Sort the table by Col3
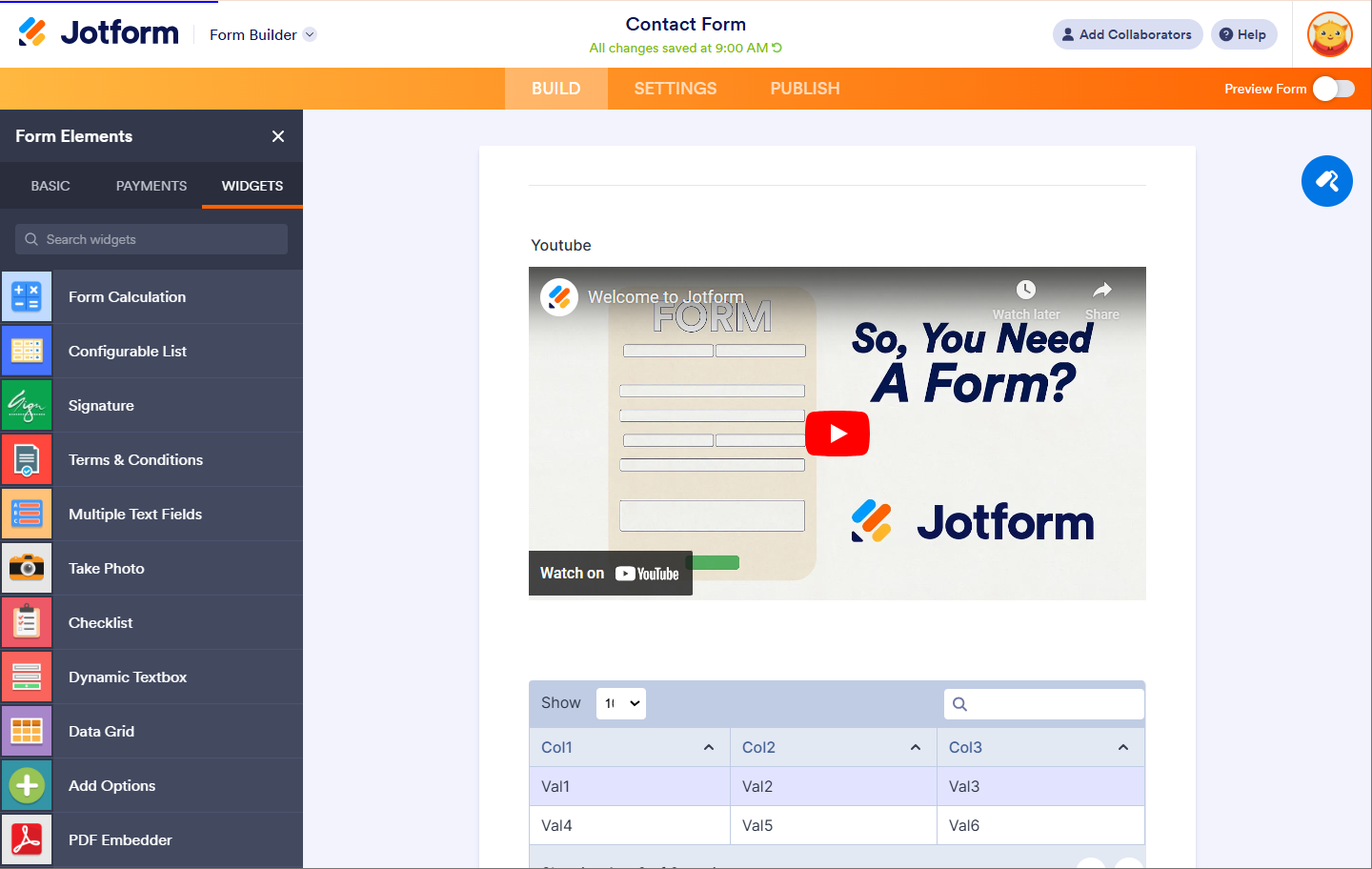Screen dimensions: 1372x869 coord(1040,747)
